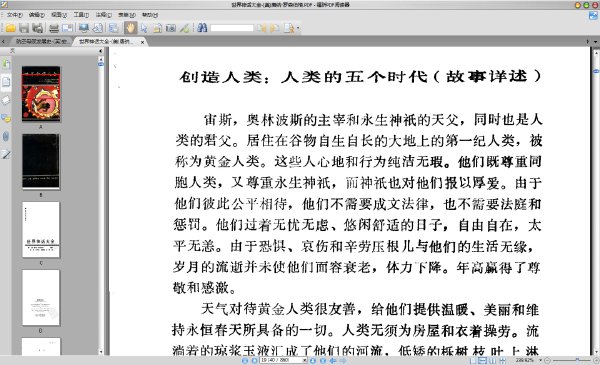Switch to continuous page view
600x365 pixels.
(483, 360)
